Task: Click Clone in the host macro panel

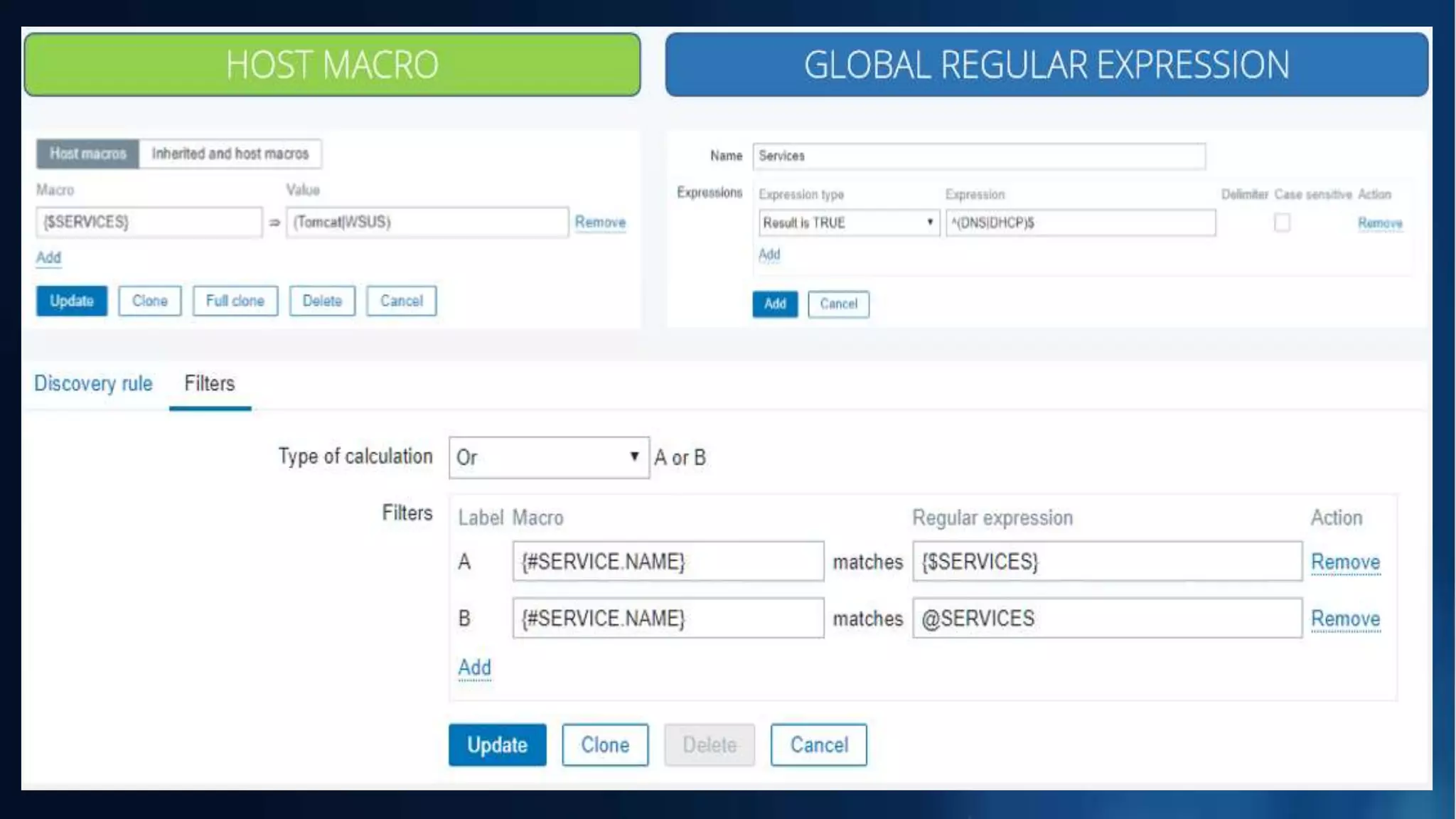Action: point(150,301)
